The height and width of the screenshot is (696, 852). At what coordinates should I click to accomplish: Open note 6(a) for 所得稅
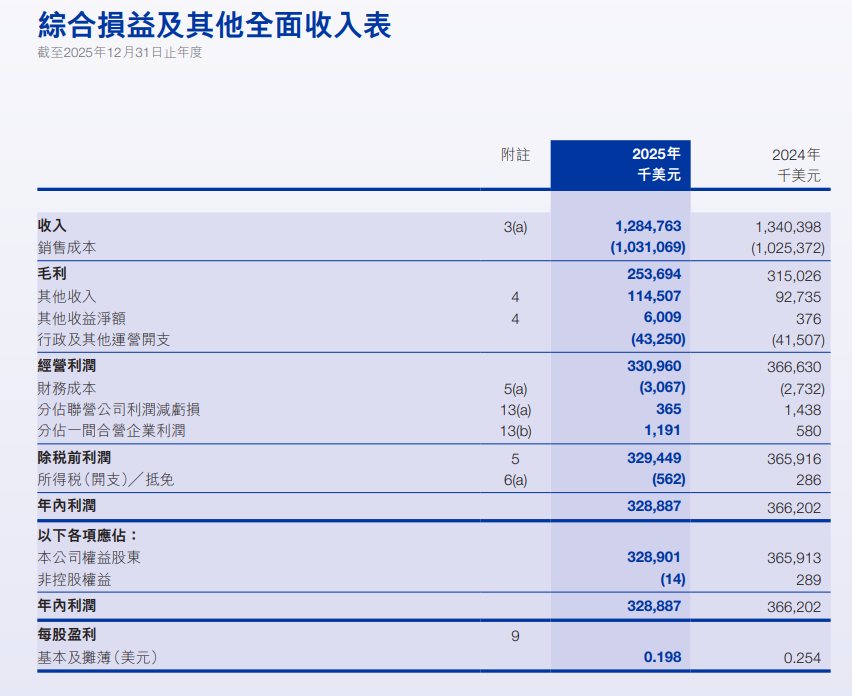point(515,481)
